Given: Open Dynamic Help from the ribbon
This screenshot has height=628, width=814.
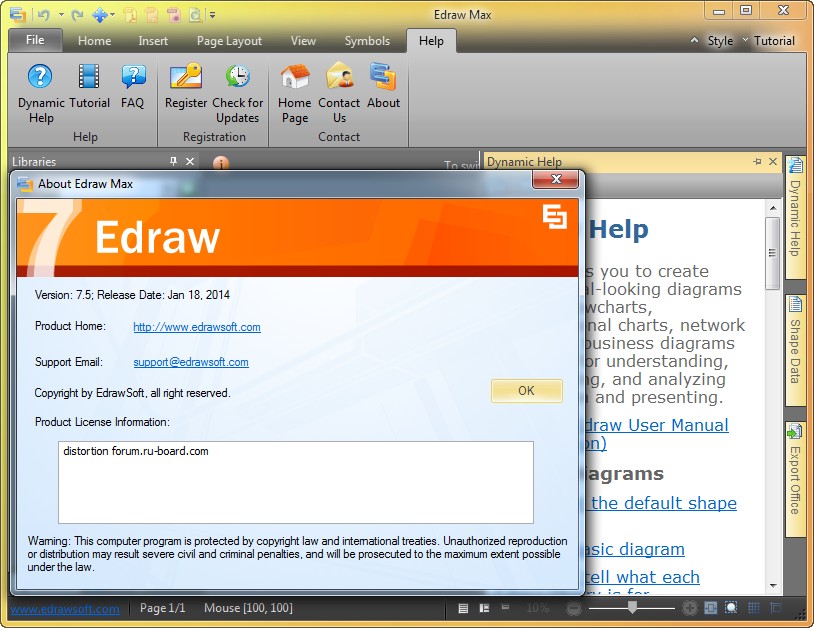Looking at the screenshot, I should tap(40, 93).
